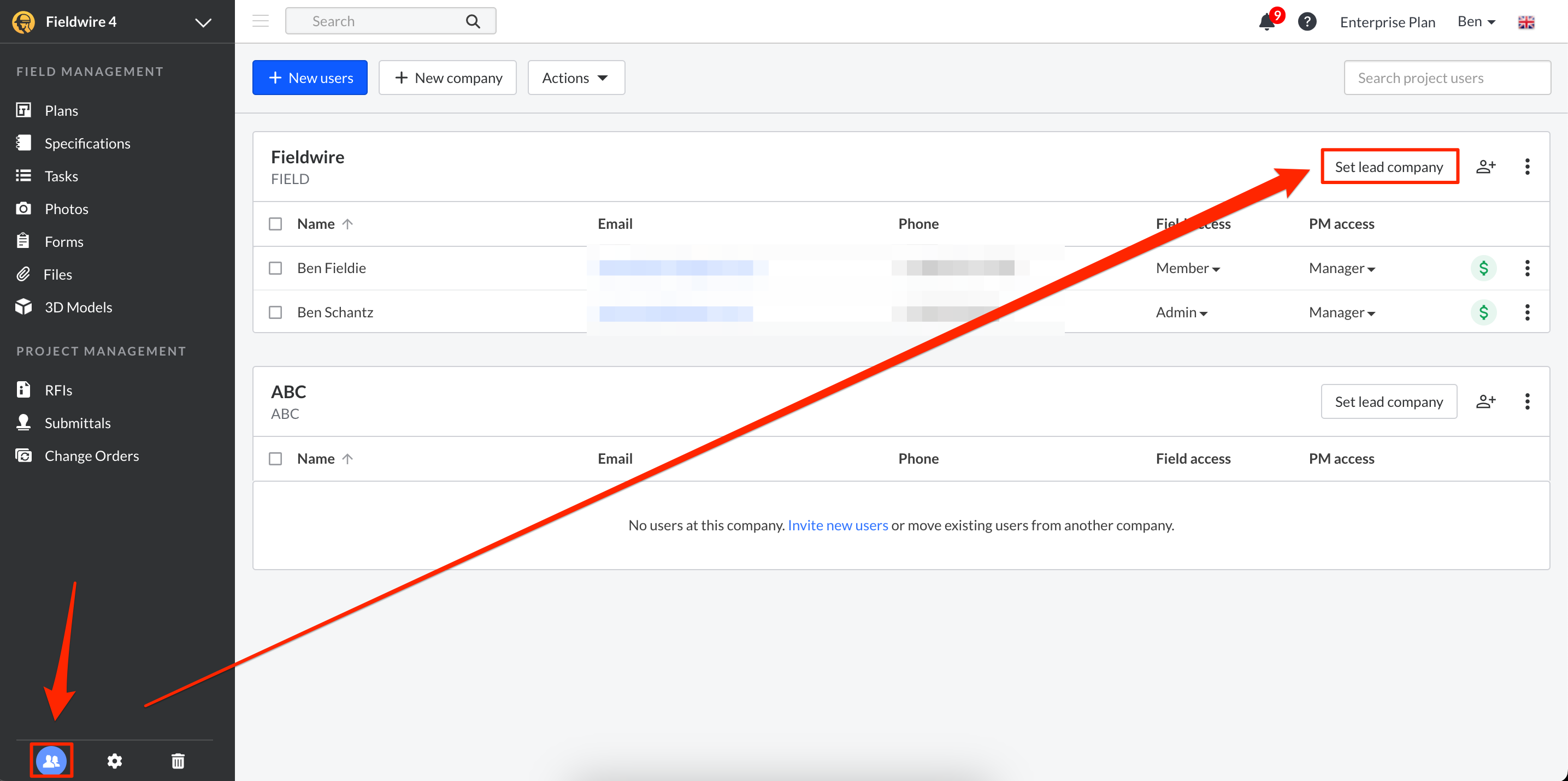
Task: Open ABC company three-dot menu
Action: [1527, 401]
